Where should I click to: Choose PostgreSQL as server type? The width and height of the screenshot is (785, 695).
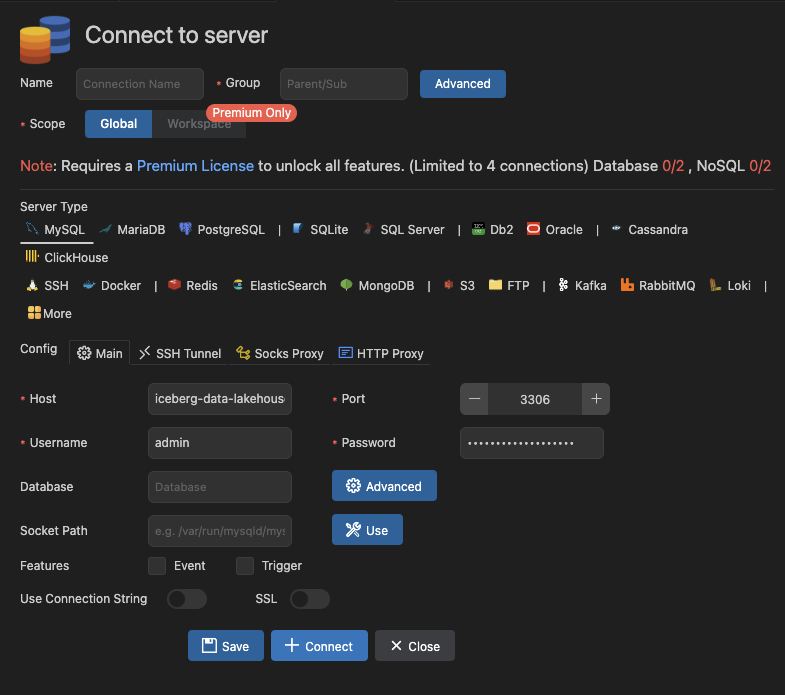pyautogui.click(x=222, y=230)
